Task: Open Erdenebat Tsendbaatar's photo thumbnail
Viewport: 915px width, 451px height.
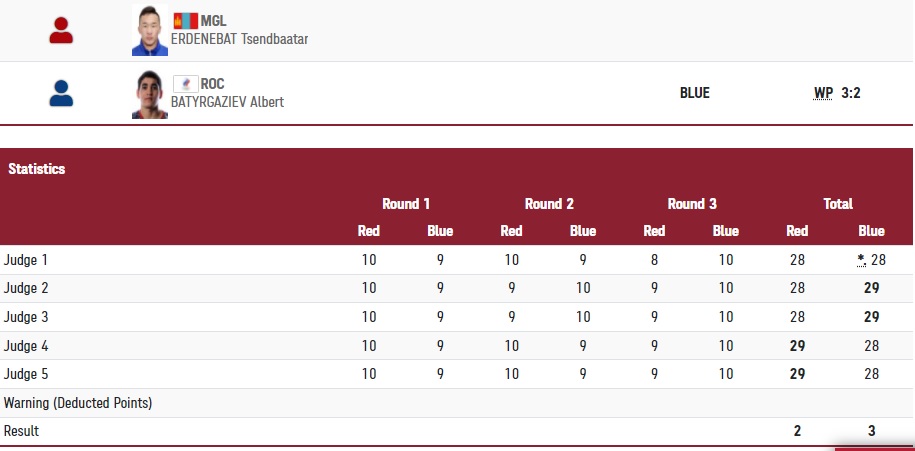Action: (150, 31)
